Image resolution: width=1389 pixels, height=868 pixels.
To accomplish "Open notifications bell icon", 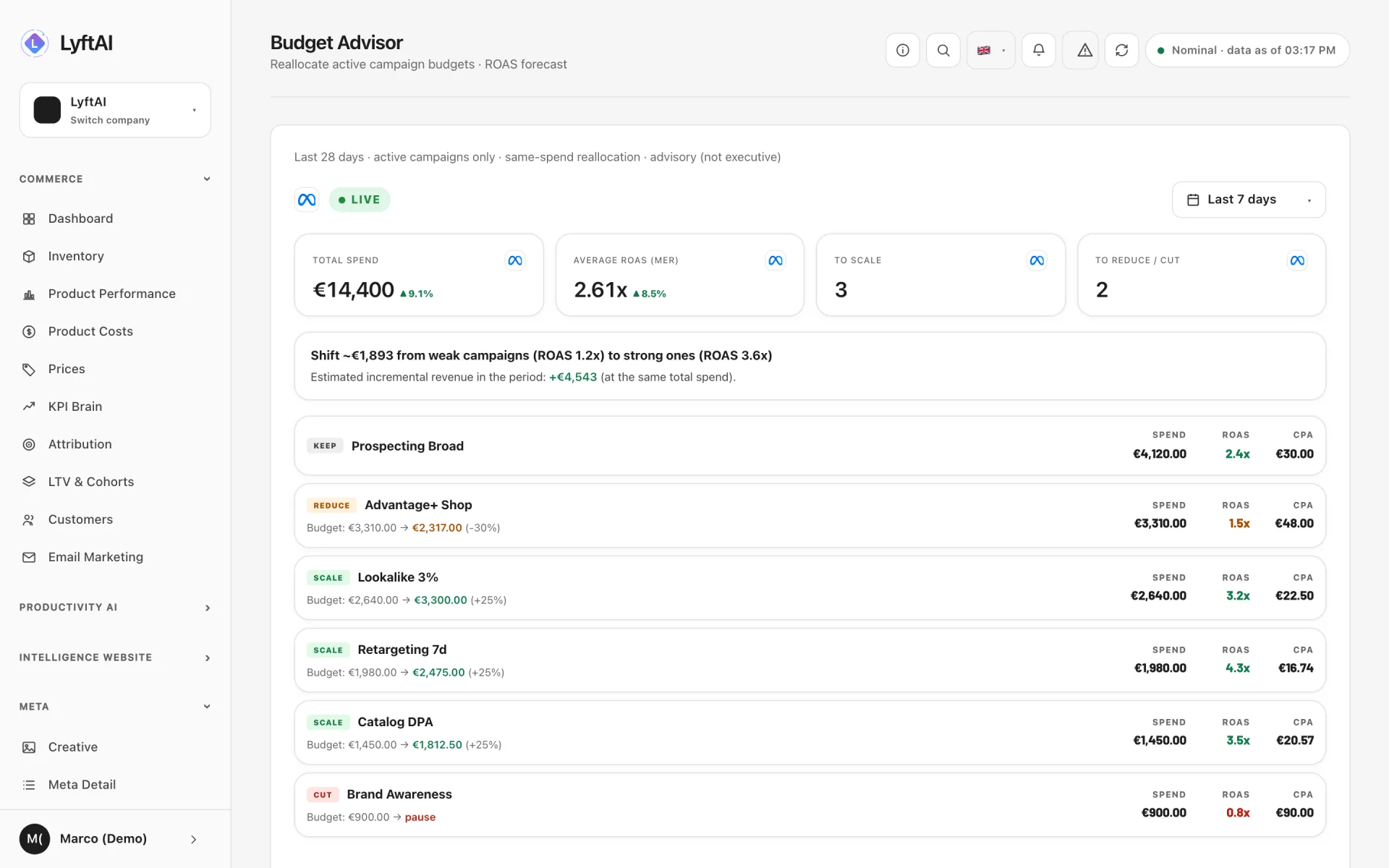I will 1038,51.
